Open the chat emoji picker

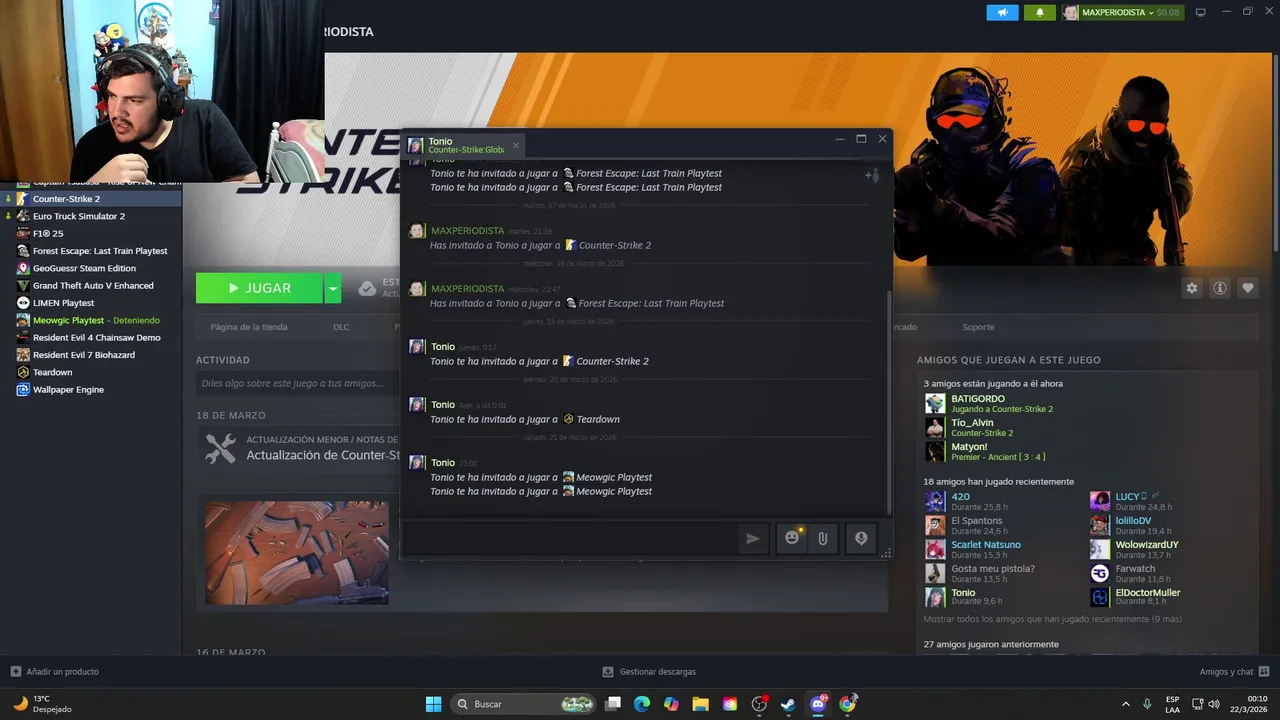coord(792,538)
